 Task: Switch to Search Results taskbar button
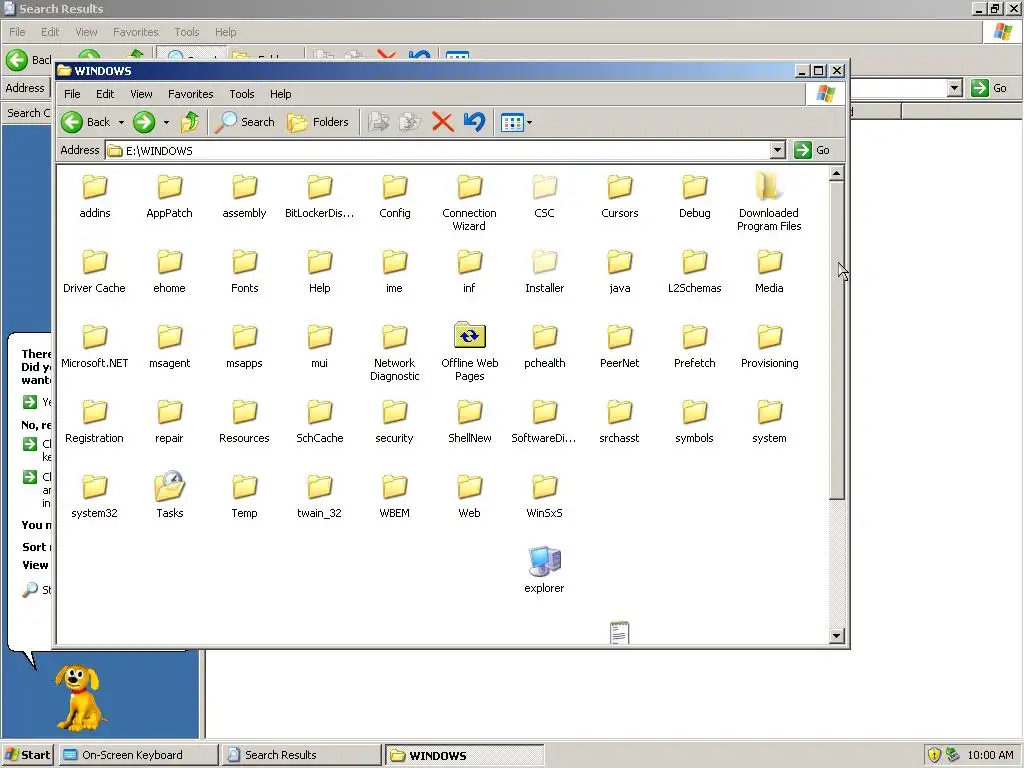301,755
